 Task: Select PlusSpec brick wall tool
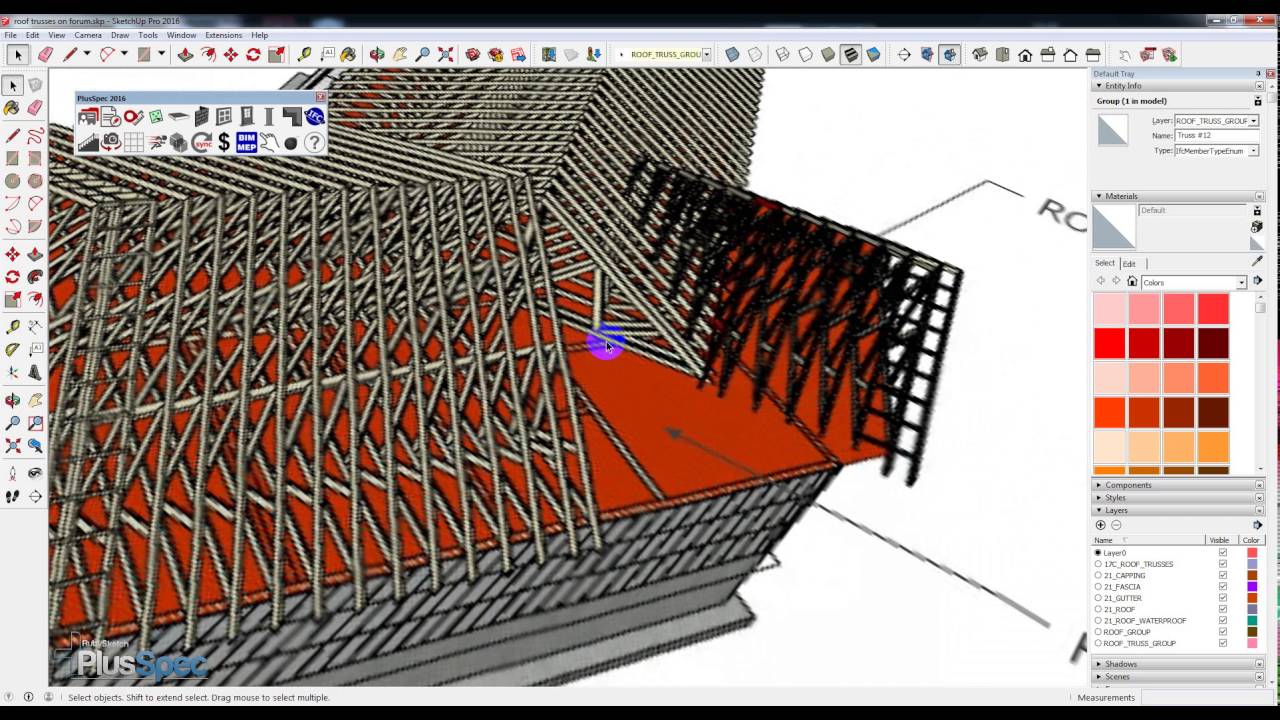(x=202, y=117)
